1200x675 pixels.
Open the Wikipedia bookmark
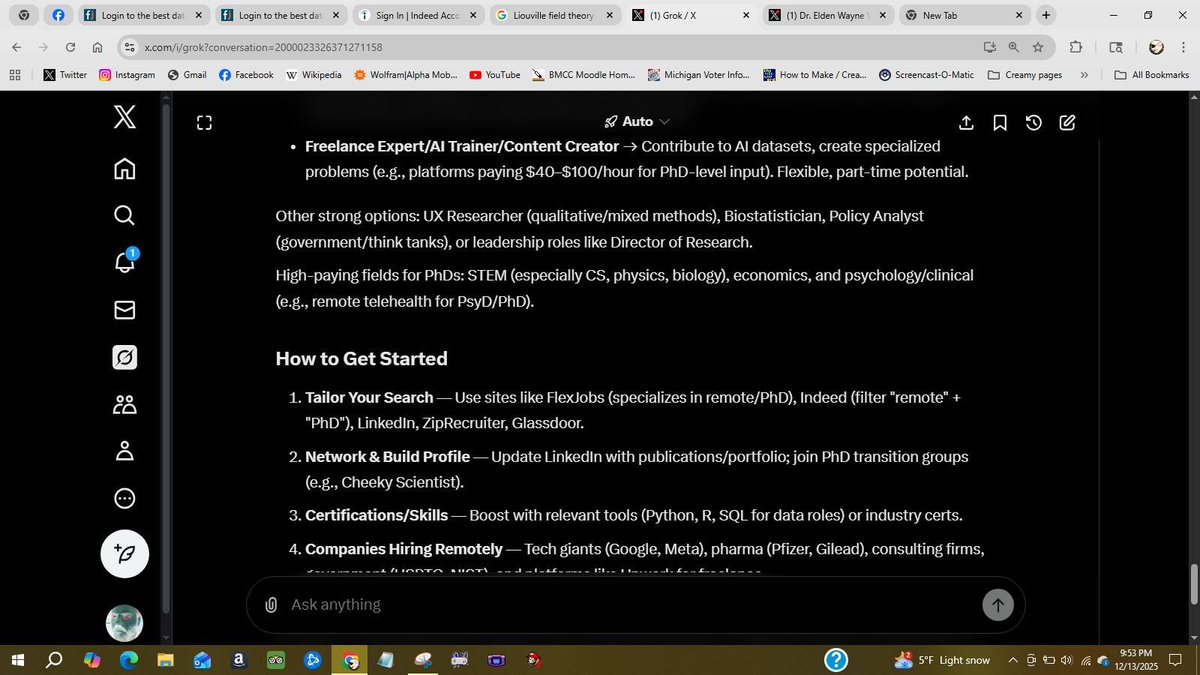pos(313,75)
